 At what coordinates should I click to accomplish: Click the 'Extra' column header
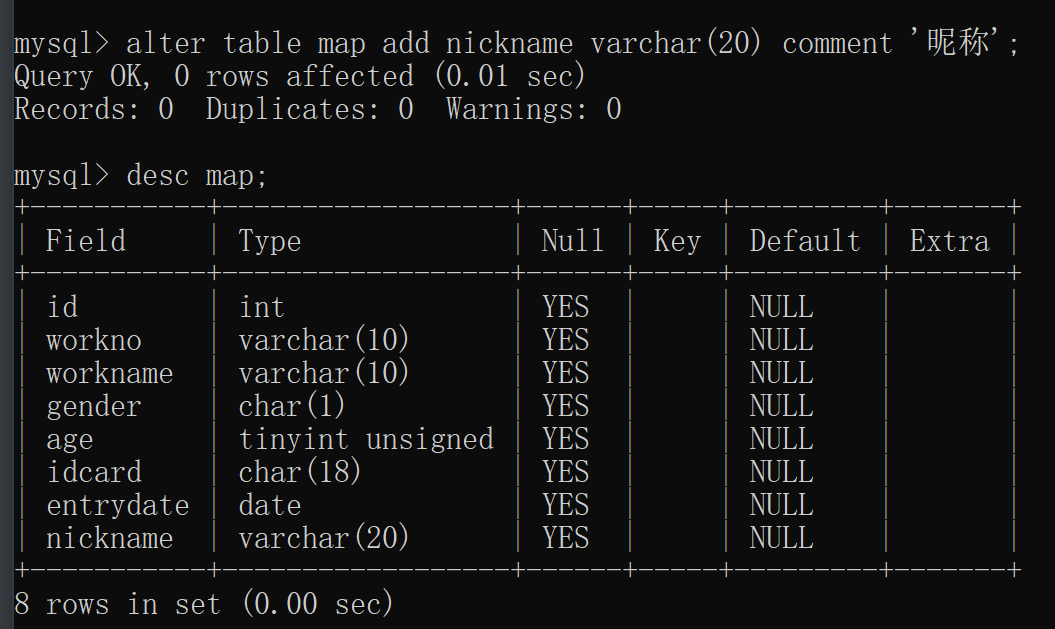coord(948,240)
